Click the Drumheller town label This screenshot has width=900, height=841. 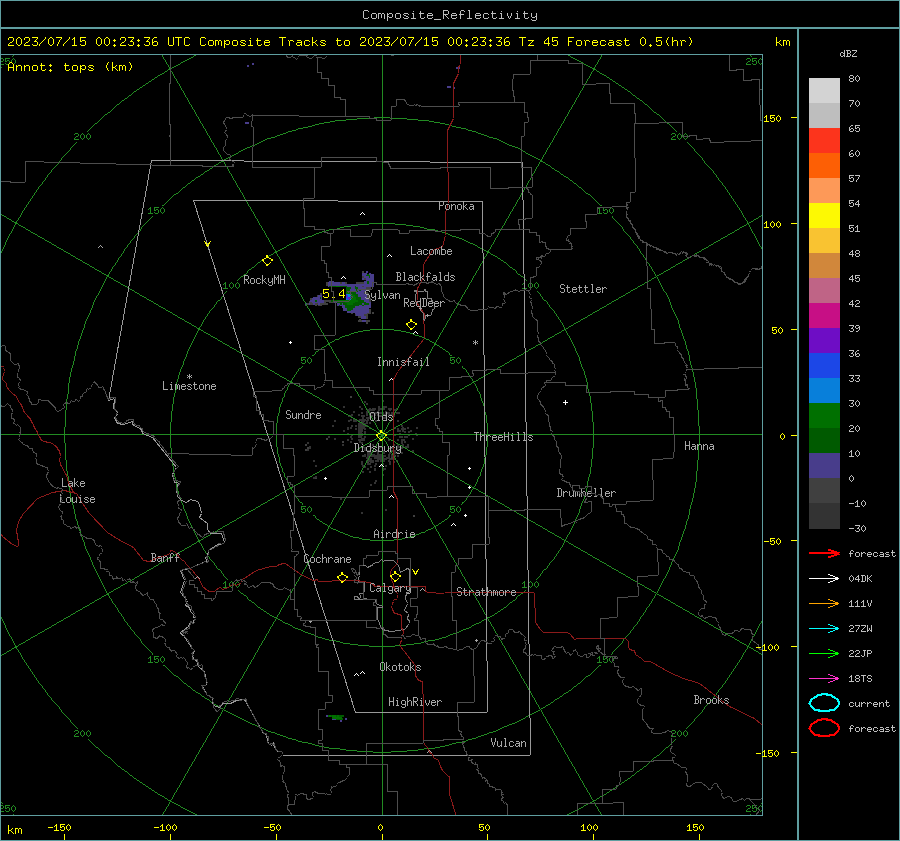(586, 493)
